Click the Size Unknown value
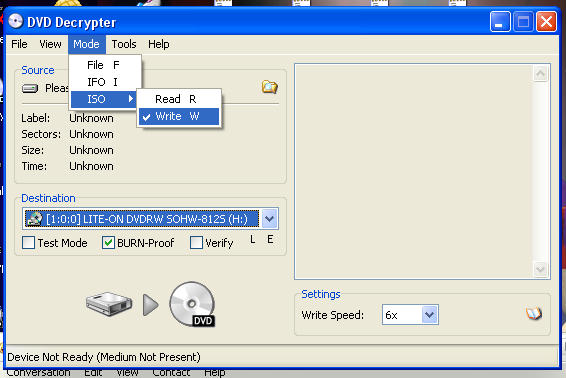The height and width of the screenshot is (378, 566). (x=91, y=150)
